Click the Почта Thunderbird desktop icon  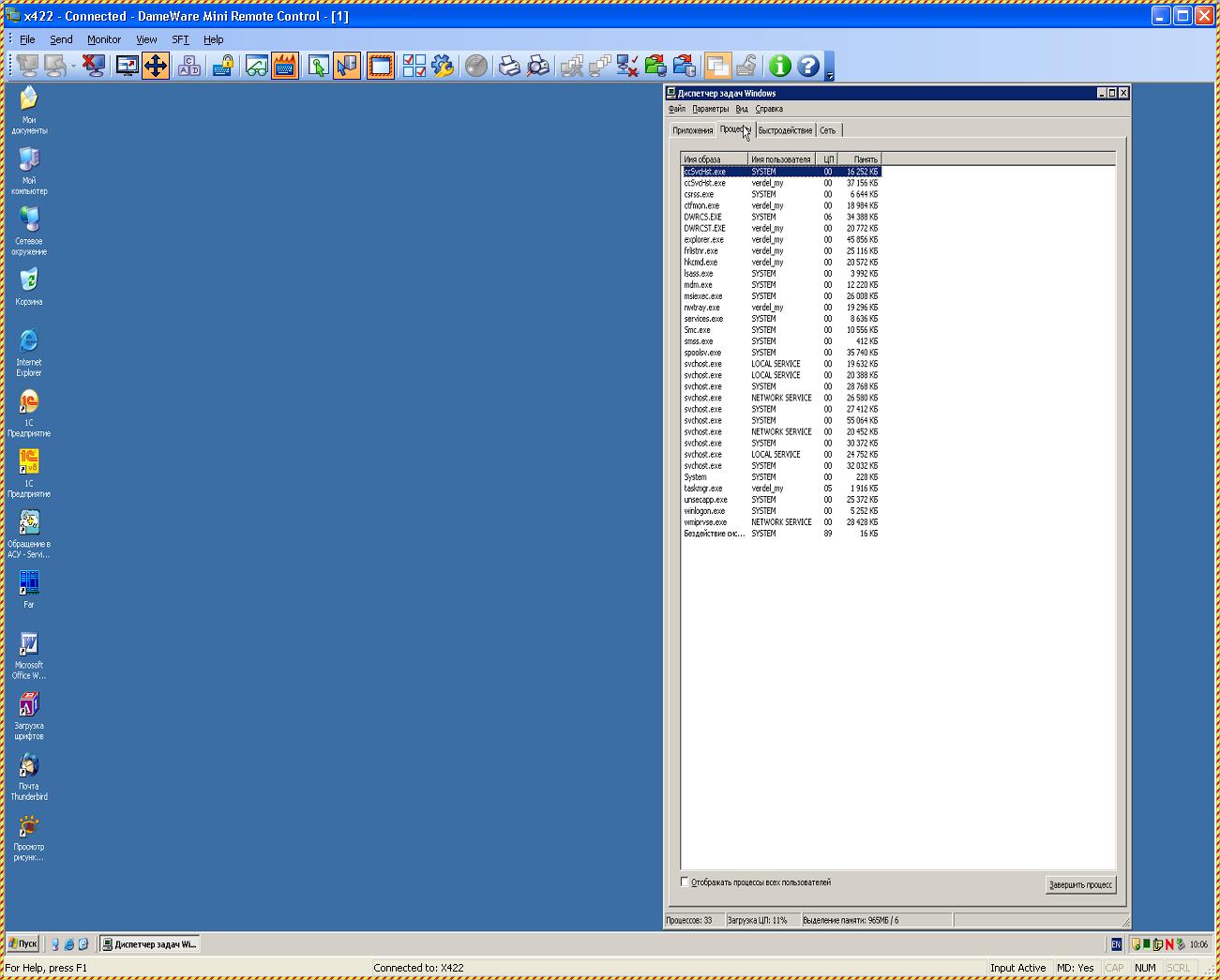tap(29, 776)
